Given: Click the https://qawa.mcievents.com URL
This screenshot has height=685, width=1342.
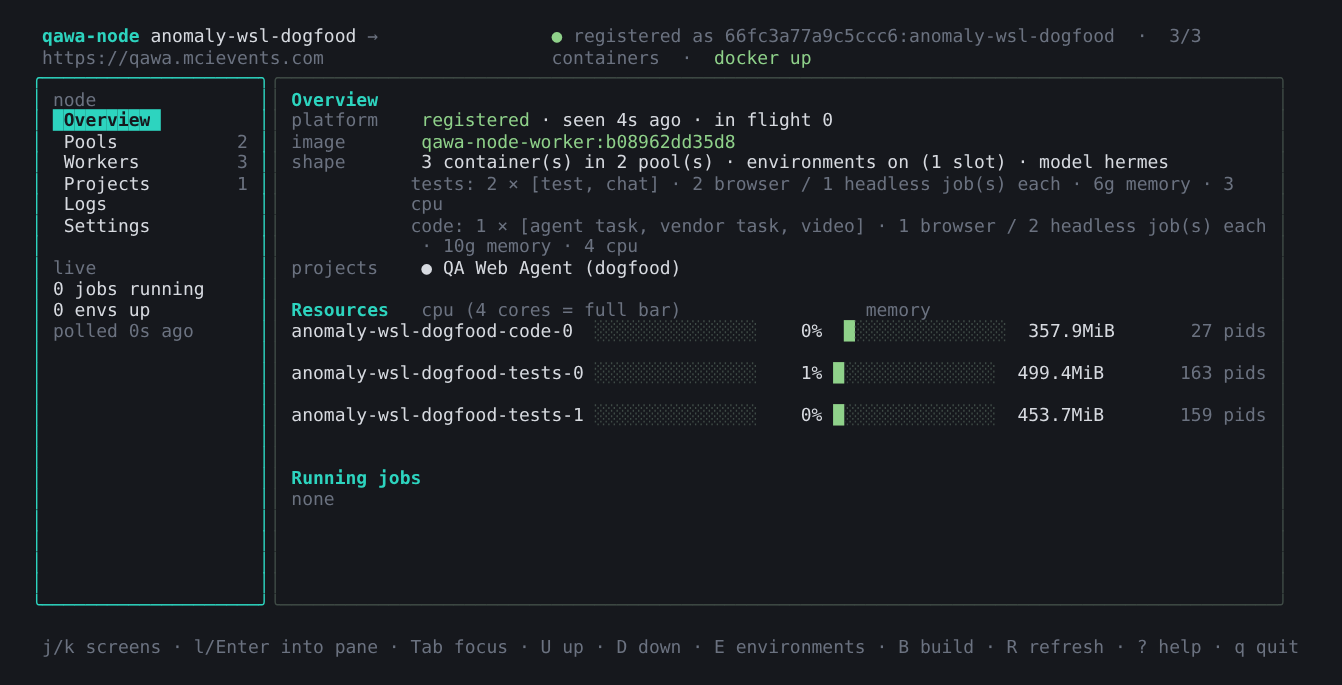Looking at the screenshot, I should click(183, 58).
